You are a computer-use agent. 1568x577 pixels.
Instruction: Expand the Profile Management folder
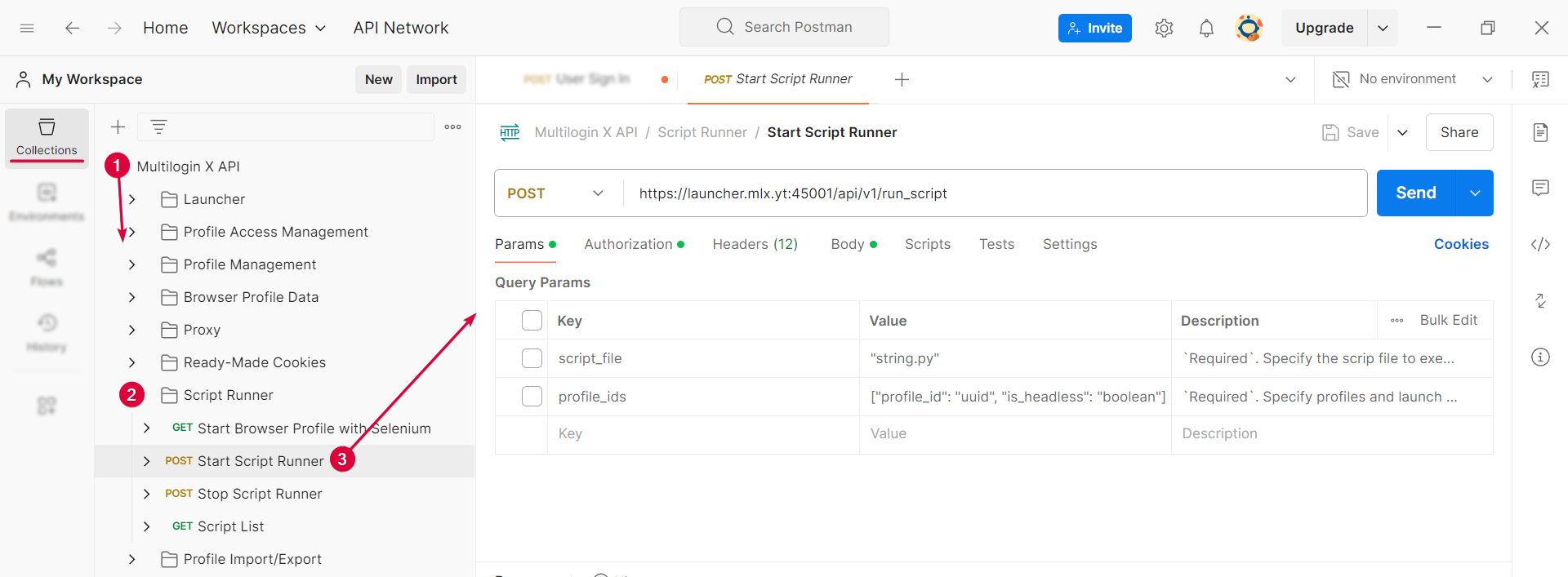[x=131, y=264]
